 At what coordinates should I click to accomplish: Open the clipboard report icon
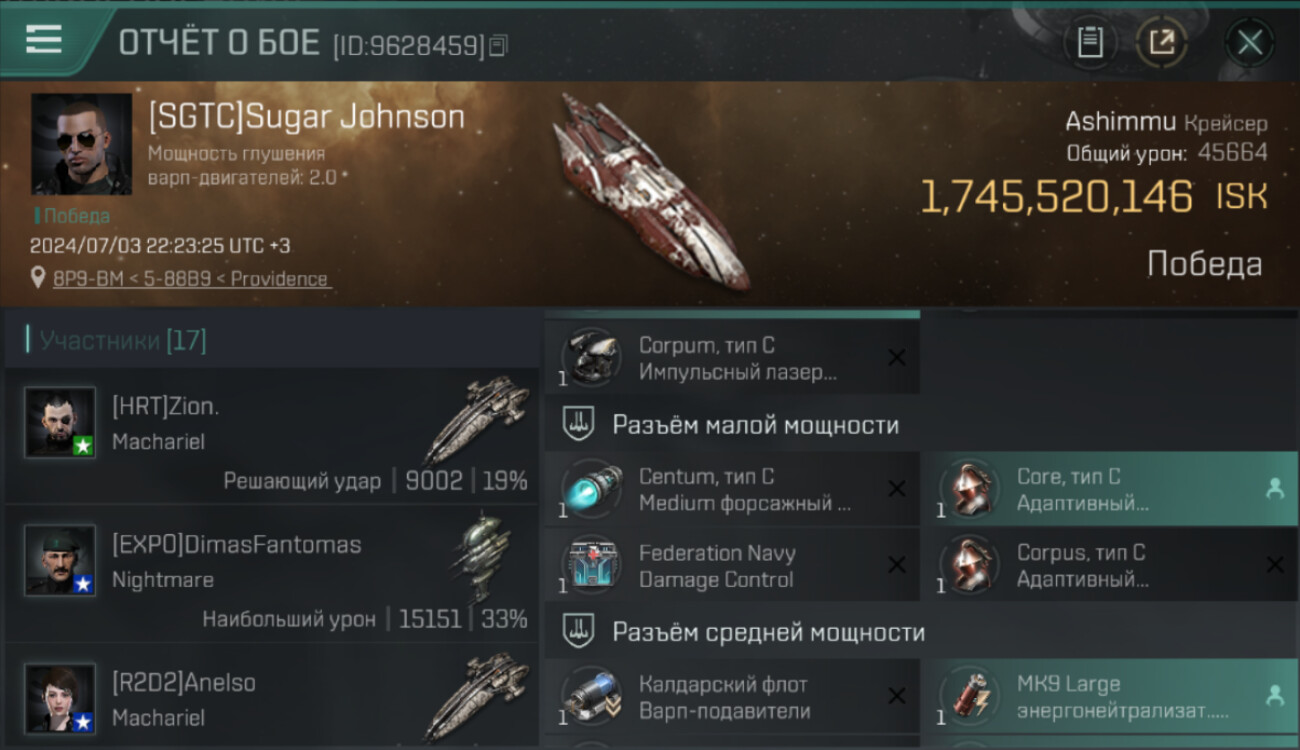pos(1090,42)
